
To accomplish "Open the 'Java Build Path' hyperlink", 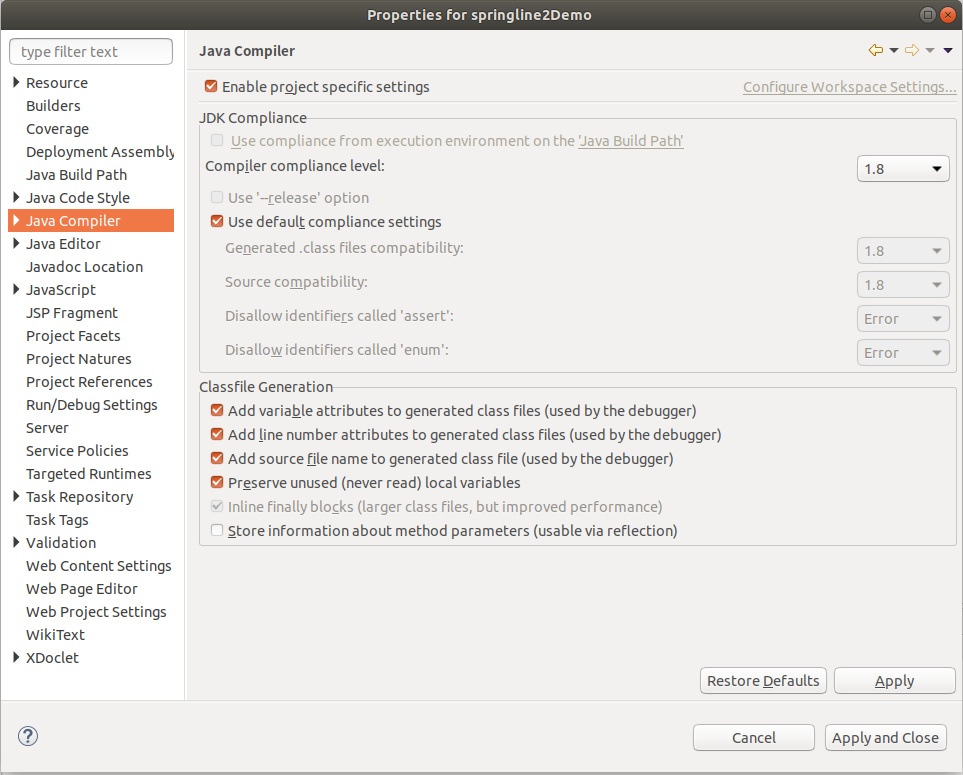I will 631,141.
